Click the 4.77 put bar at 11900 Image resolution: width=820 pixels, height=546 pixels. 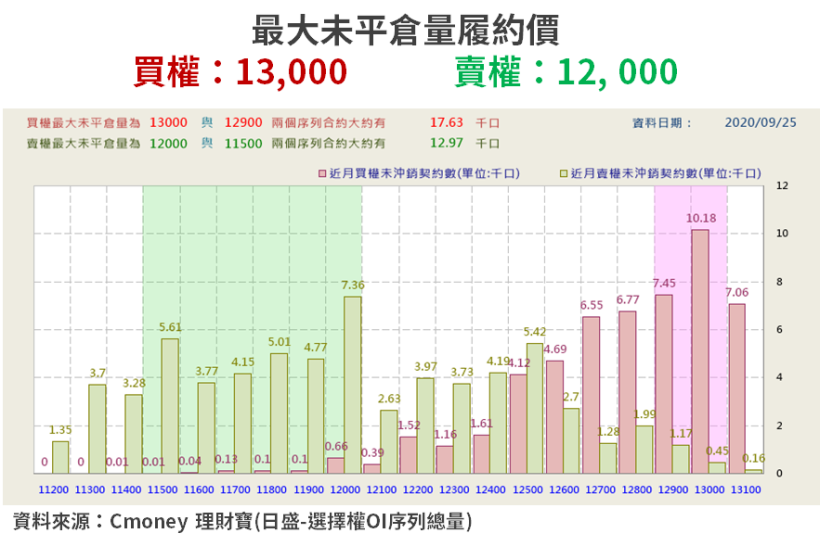pos(315,416)
